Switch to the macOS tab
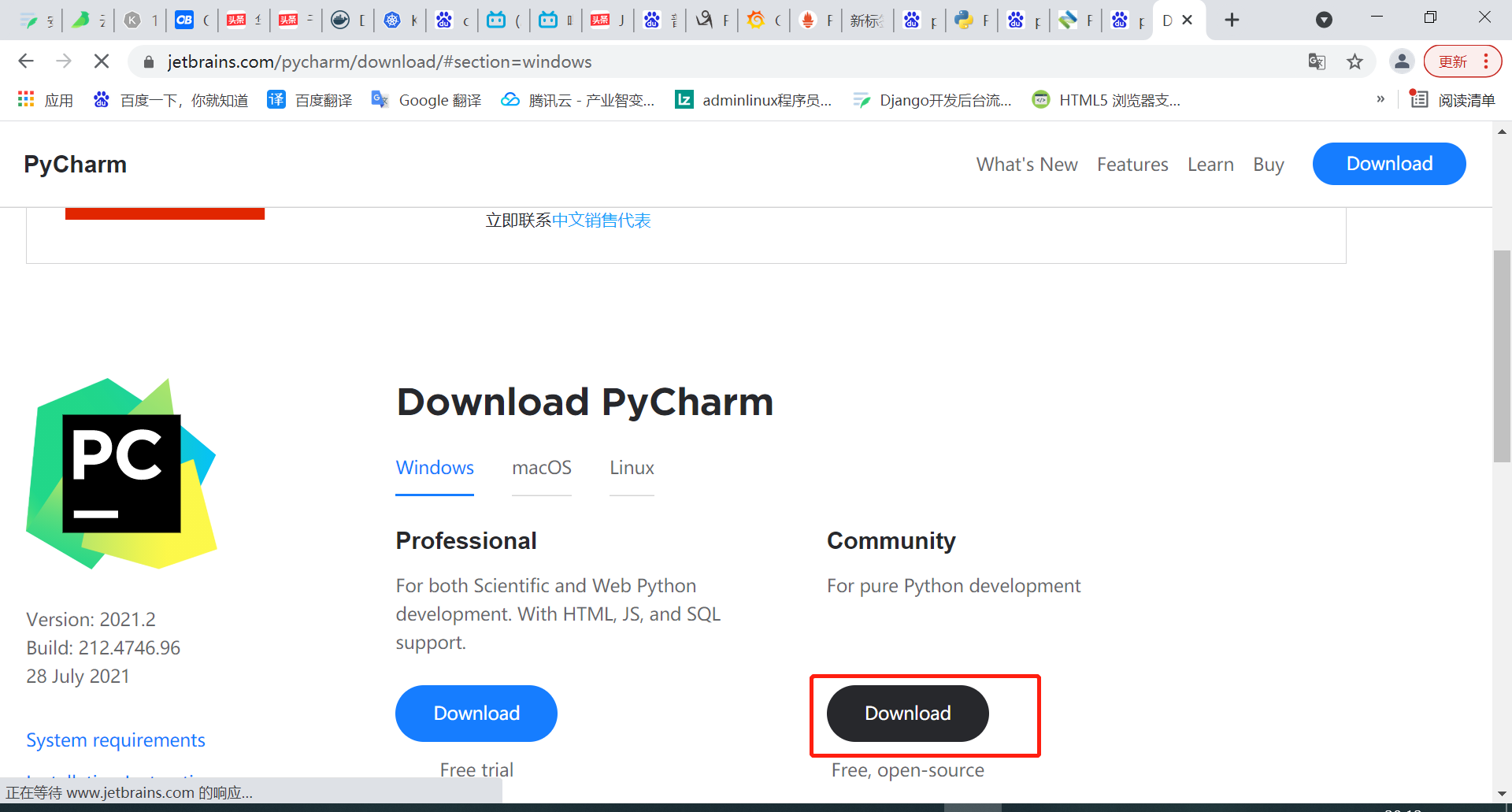1512x812 pixels. tap(542, 468)
